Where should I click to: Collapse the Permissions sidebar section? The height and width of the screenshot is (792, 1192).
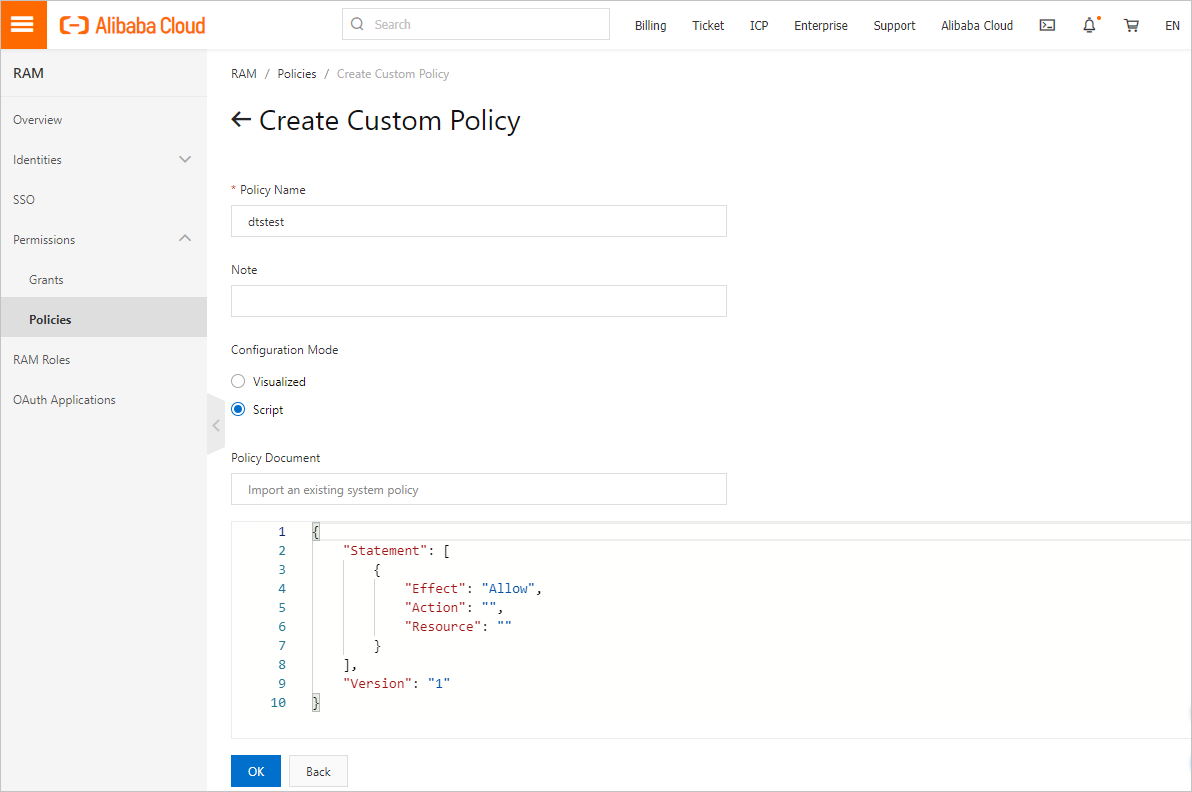click(x=185, y=239)
